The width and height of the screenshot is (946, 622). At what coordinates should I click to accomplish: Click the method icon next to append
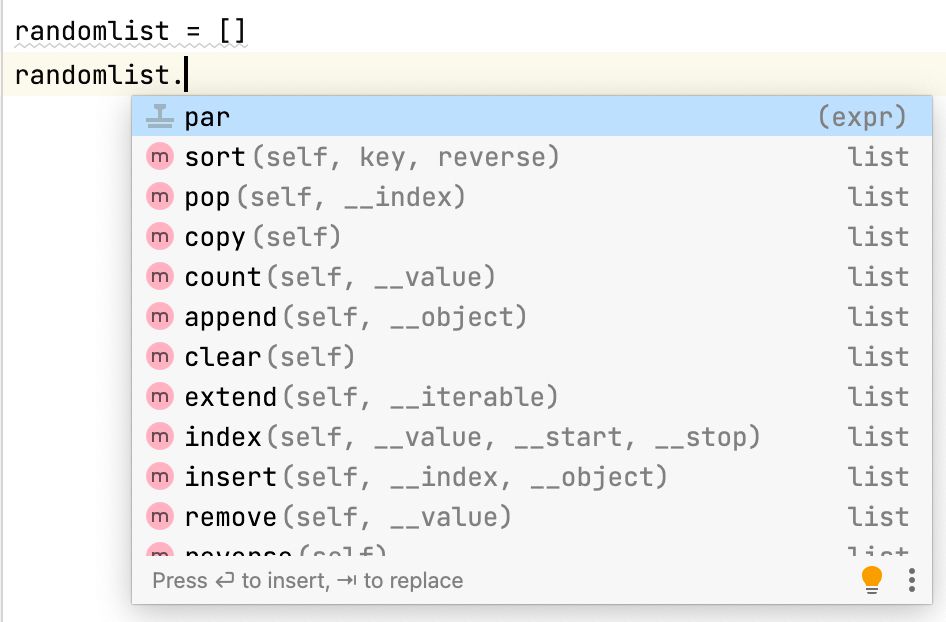tap(160, 317)
